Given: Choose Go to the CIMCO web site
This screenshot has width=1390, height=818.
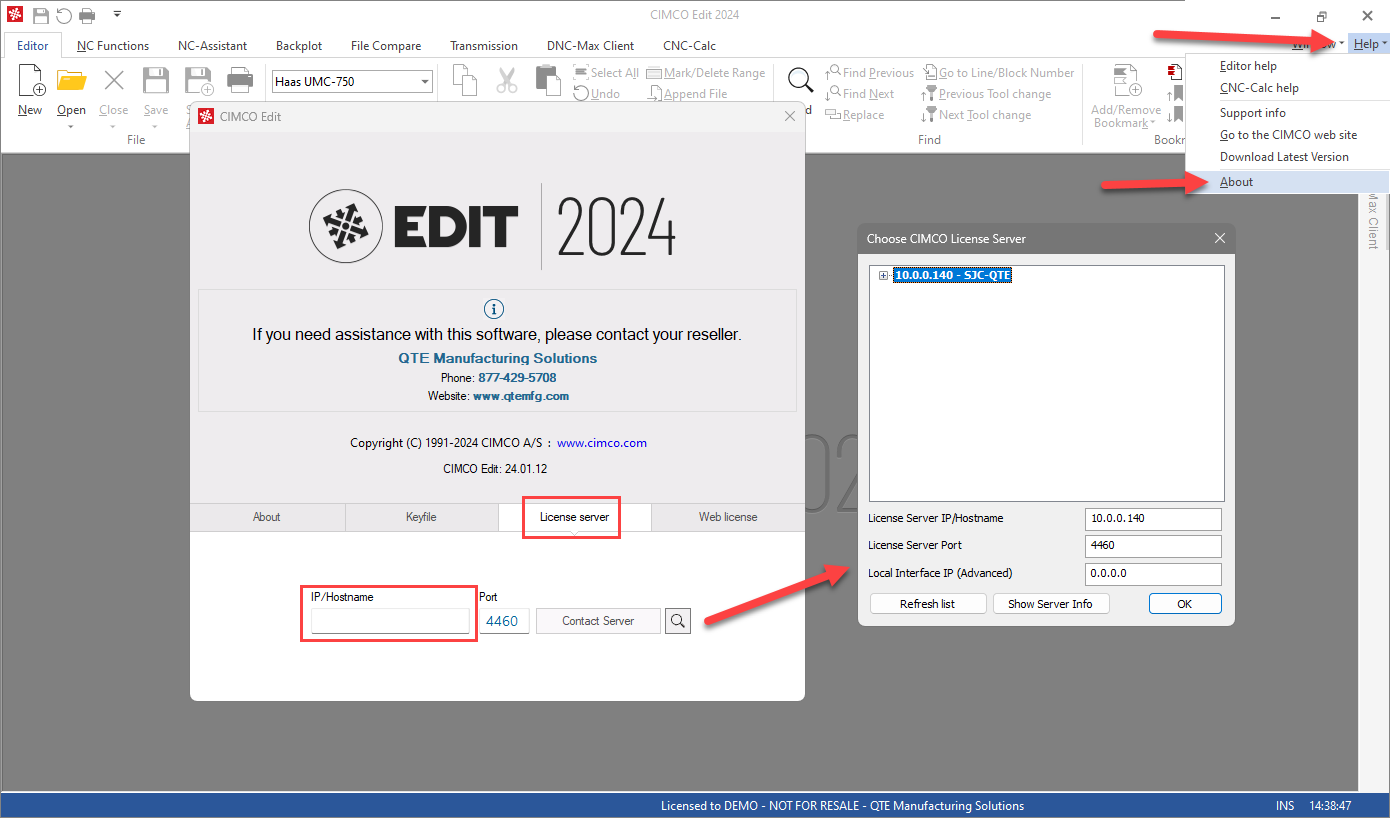Looking at the screenshot, I should pyautogui.click(x=1287, y=135).
